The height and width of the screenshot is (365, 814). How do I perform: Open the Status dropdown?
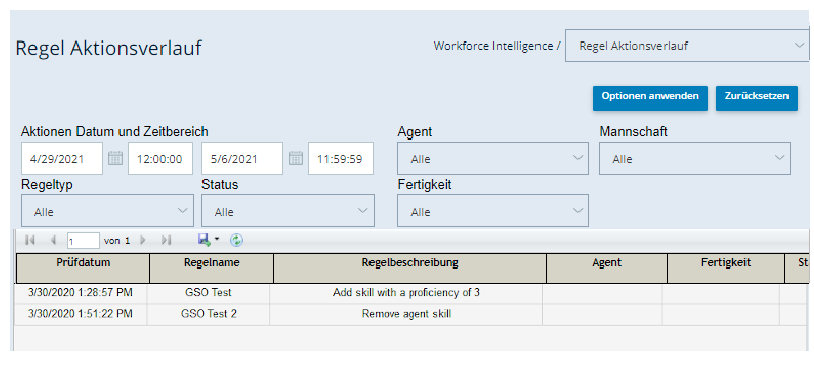point(288,210)
